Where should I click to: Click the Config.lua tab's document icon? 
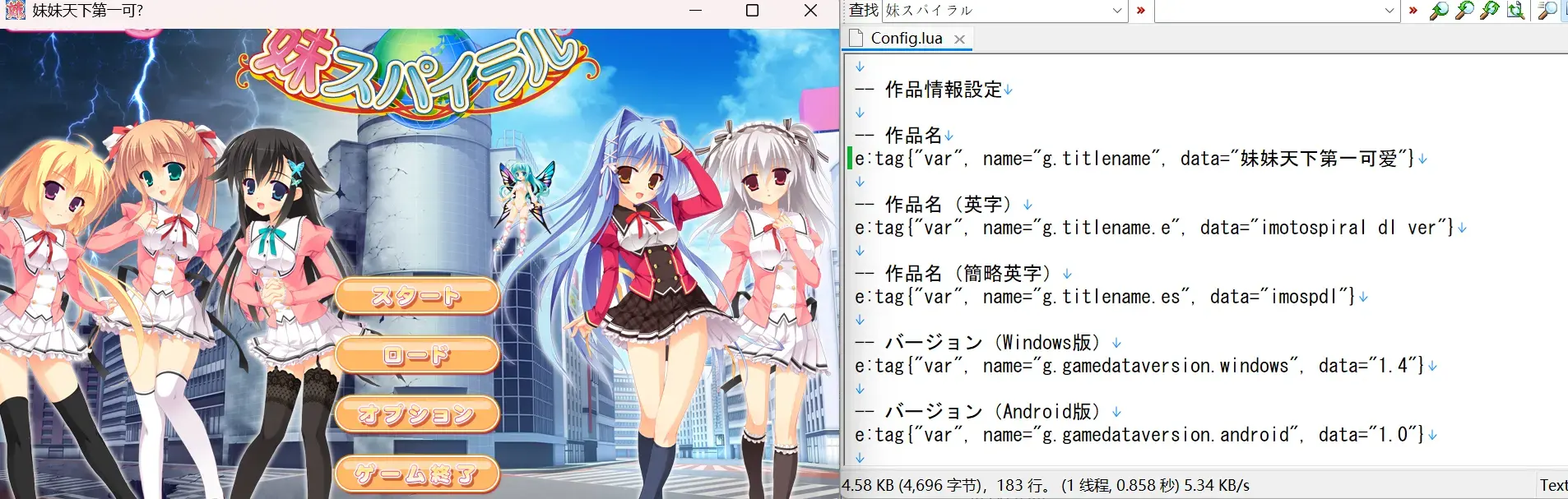(856, 38)
